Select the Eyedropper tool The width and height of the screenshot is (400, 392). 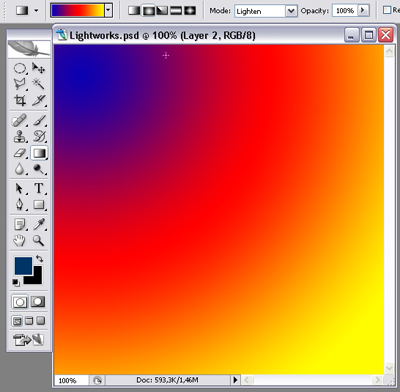click(x=38, y=224)
